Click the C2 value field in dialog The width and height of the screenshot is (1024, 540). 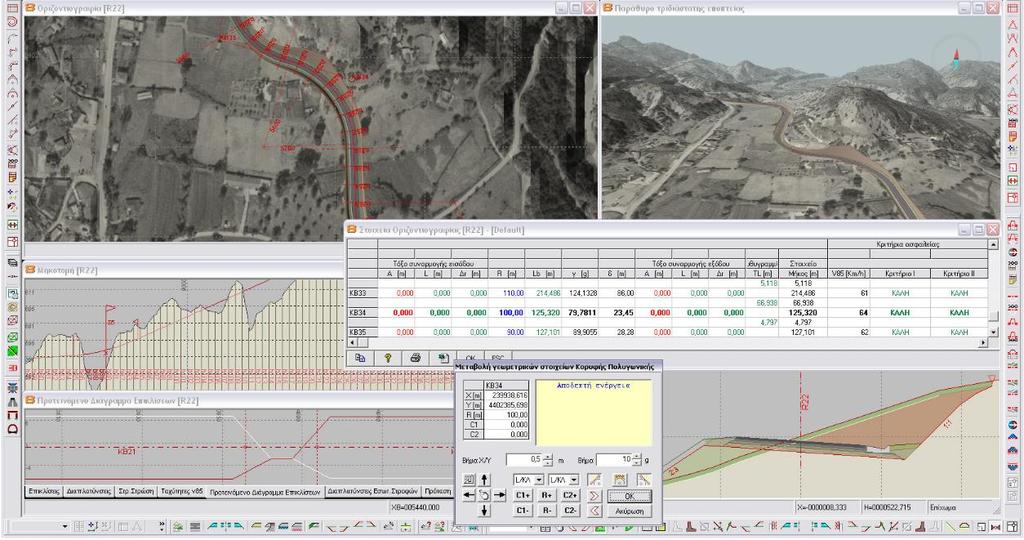(506, 434)
